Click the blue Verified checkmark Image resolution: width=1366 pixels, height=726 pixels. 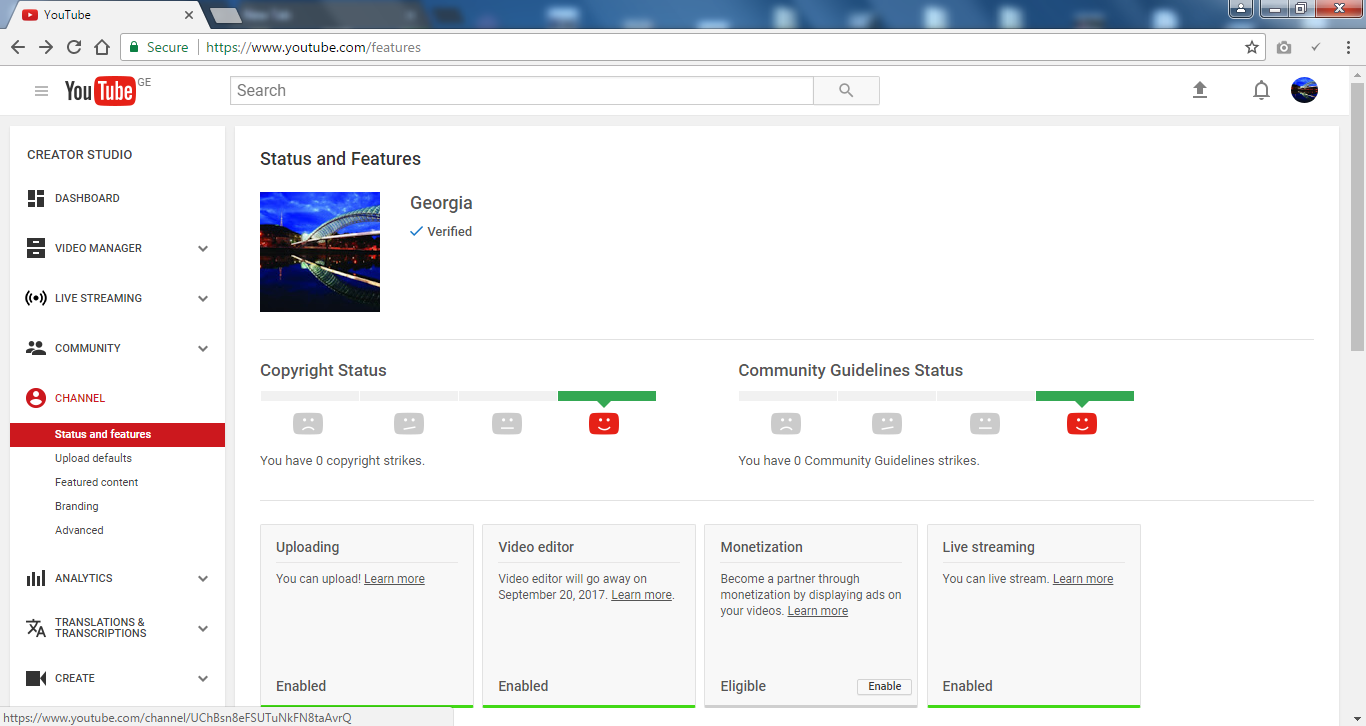click(x=417, y=231)
